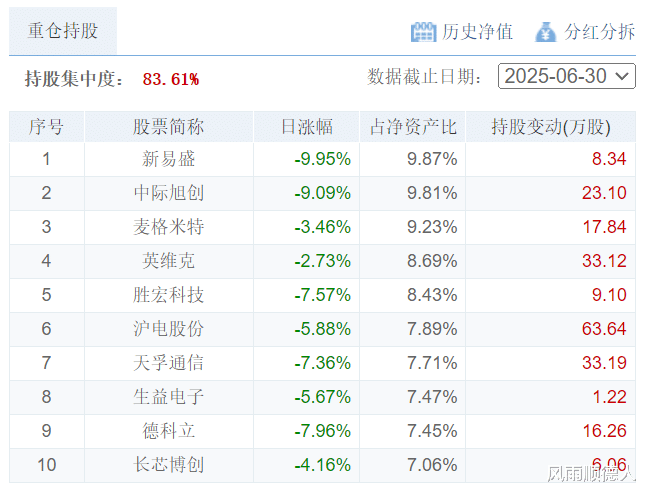Click the 日涨幅 column header
Viewport: 646px width, 495px height.
pyautogui.click(x=307, y=127)
